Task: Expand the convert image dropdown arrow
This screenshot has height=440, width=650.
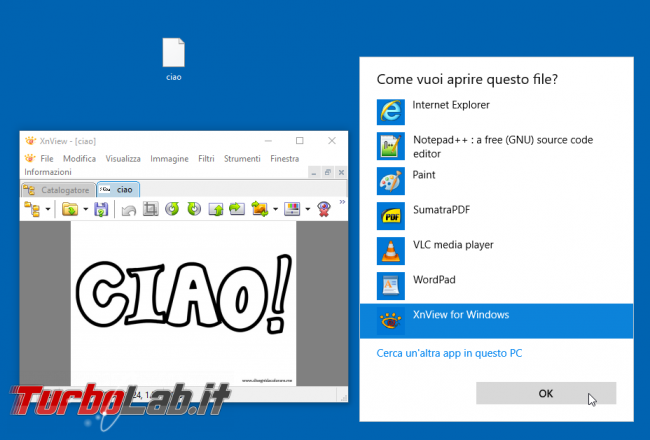Action: pyautogui.click(x=275, y=209)
